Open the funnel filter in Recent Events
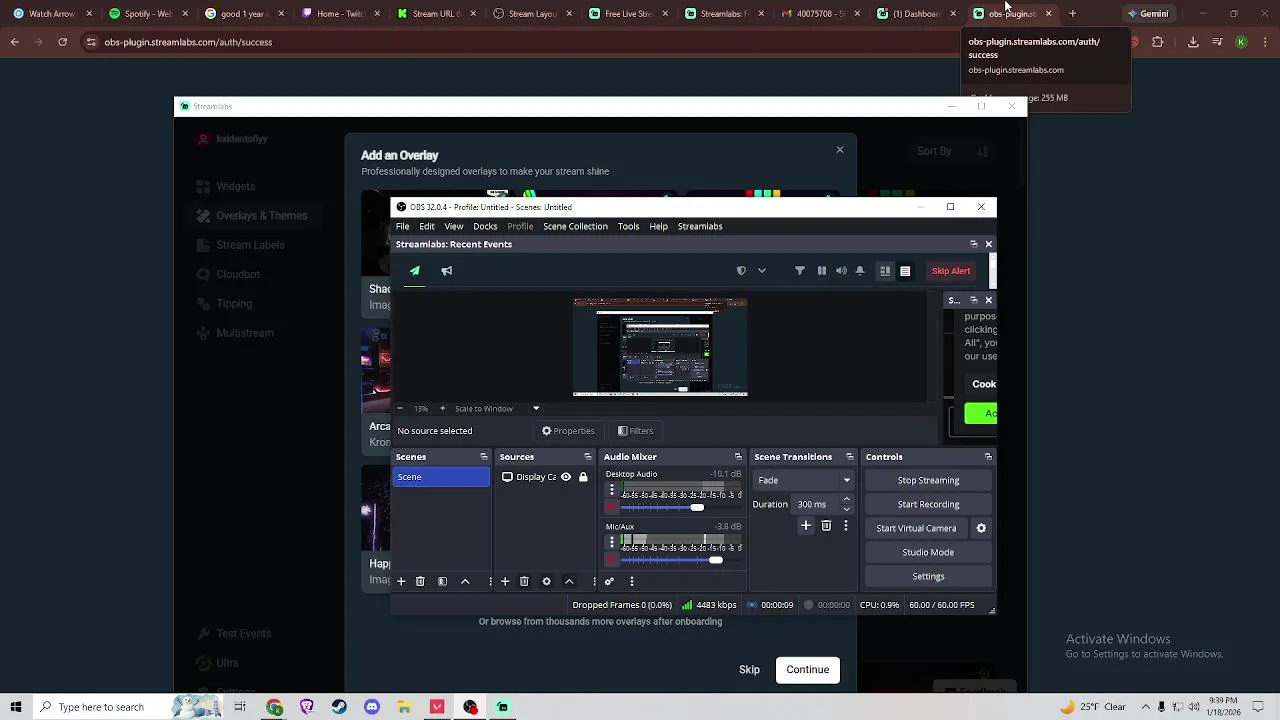 coord(800,271)
